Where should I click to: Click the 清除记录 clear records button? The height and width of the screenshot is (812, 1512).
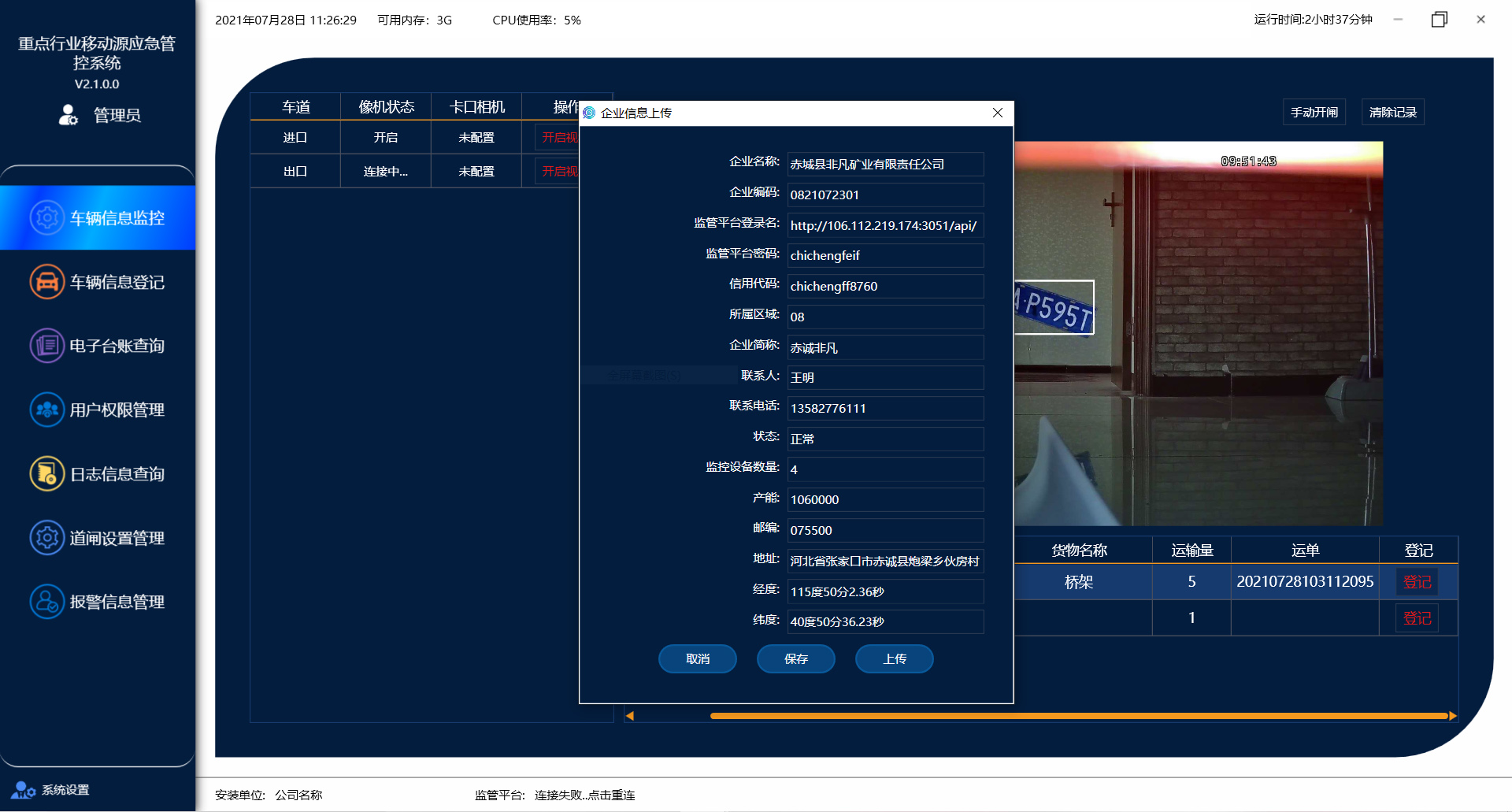pyautogui.click(x=1392, y=113)
